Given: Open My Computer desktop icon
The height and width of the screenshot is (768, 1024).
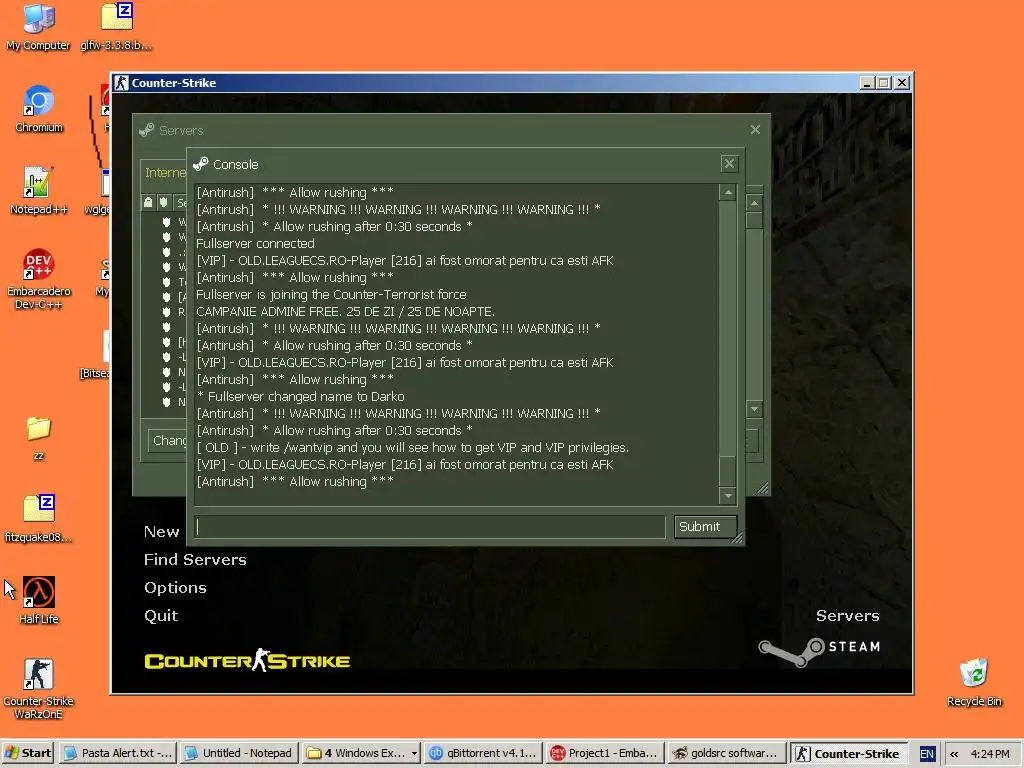Looking at the screenshot, I should pos(38,26).
